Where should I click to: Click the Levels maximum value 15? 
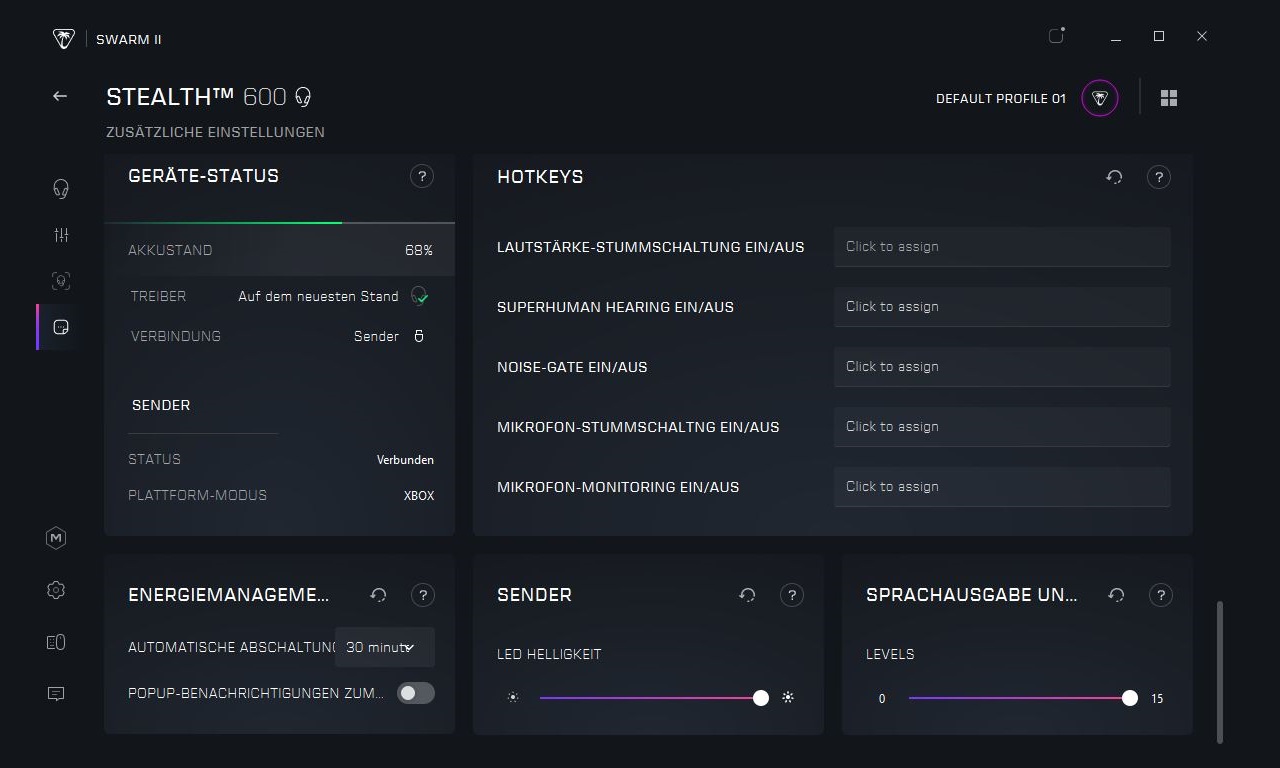click(x=1157, y=699)
